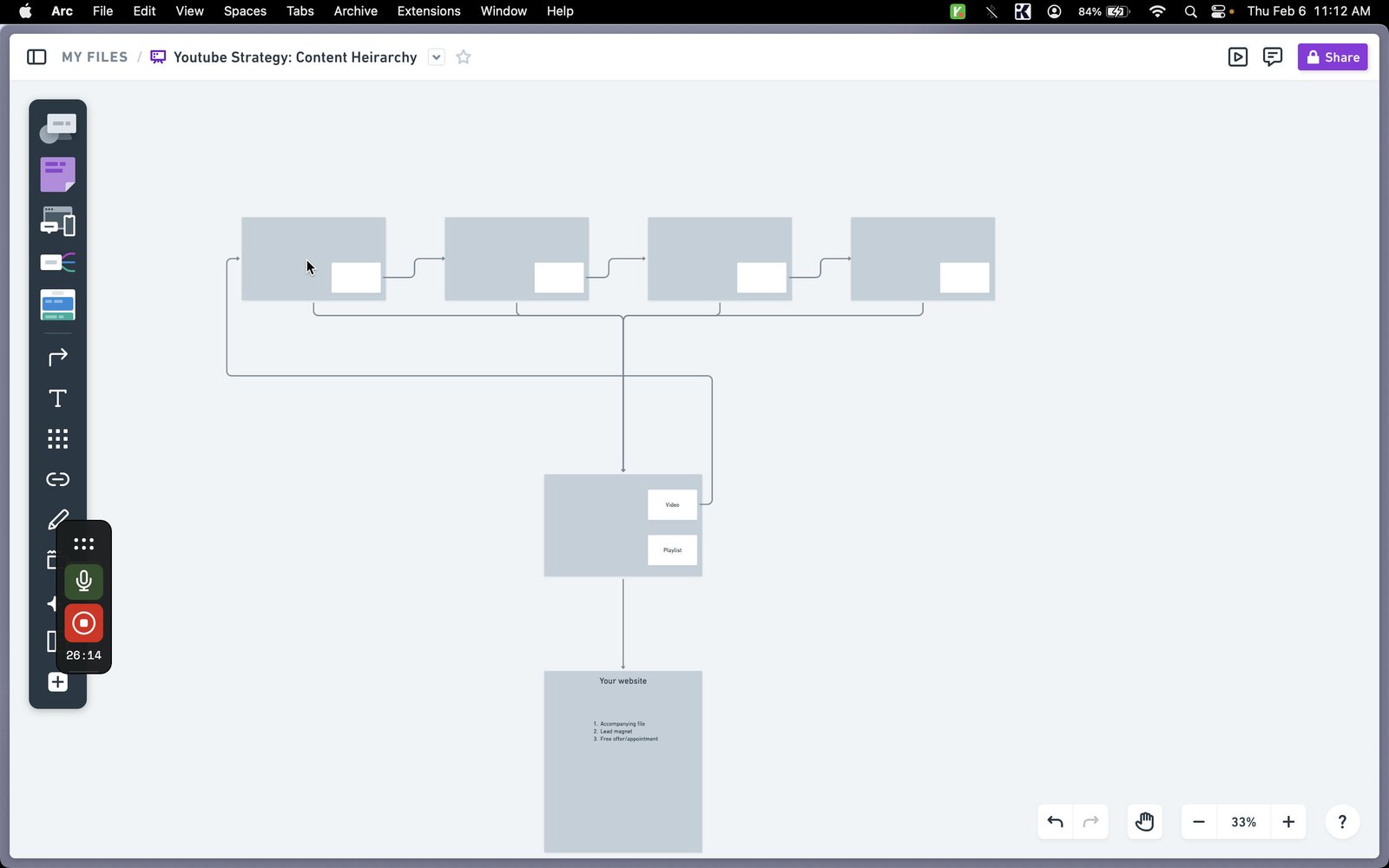The image size is (1389, 868).
Task: Open the Archive menu
Action: pos(355,11)
